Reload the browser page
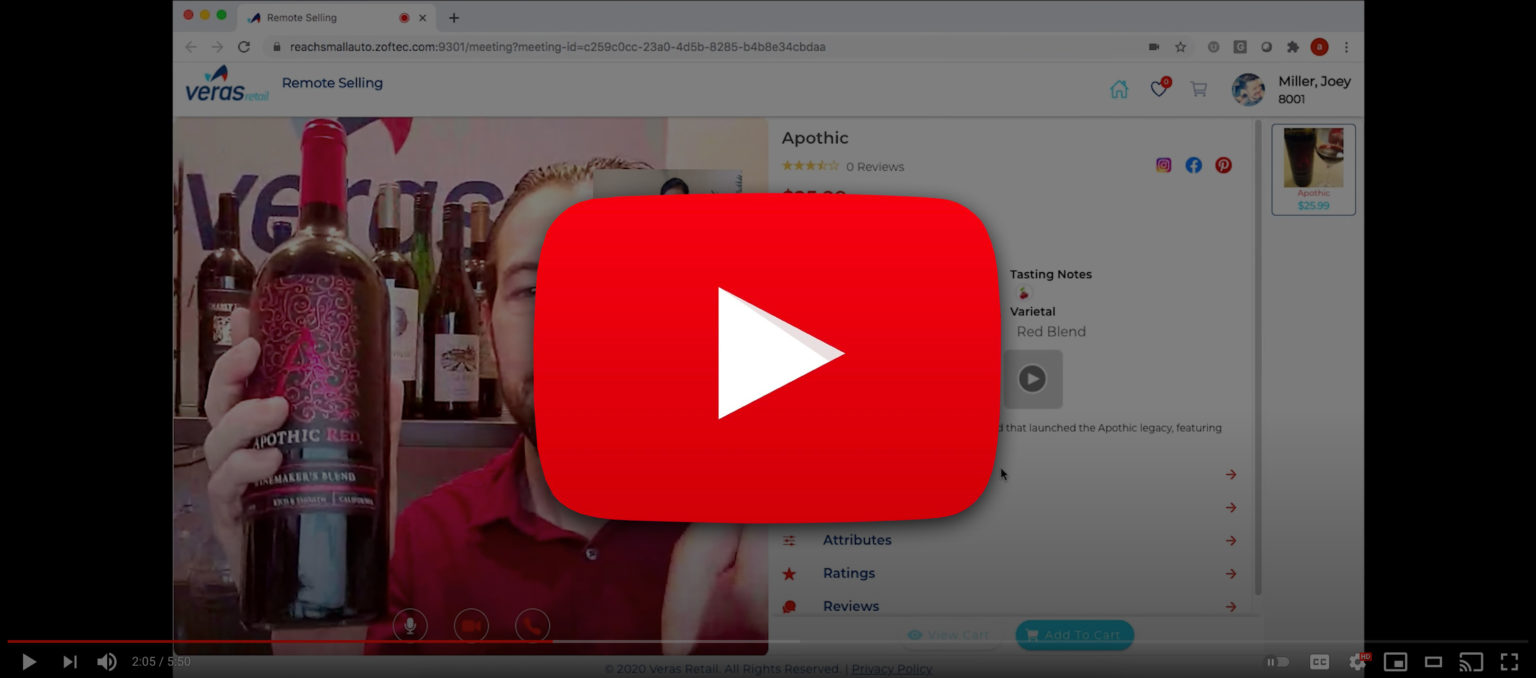 pyautogui.click(x=243, y=47)
